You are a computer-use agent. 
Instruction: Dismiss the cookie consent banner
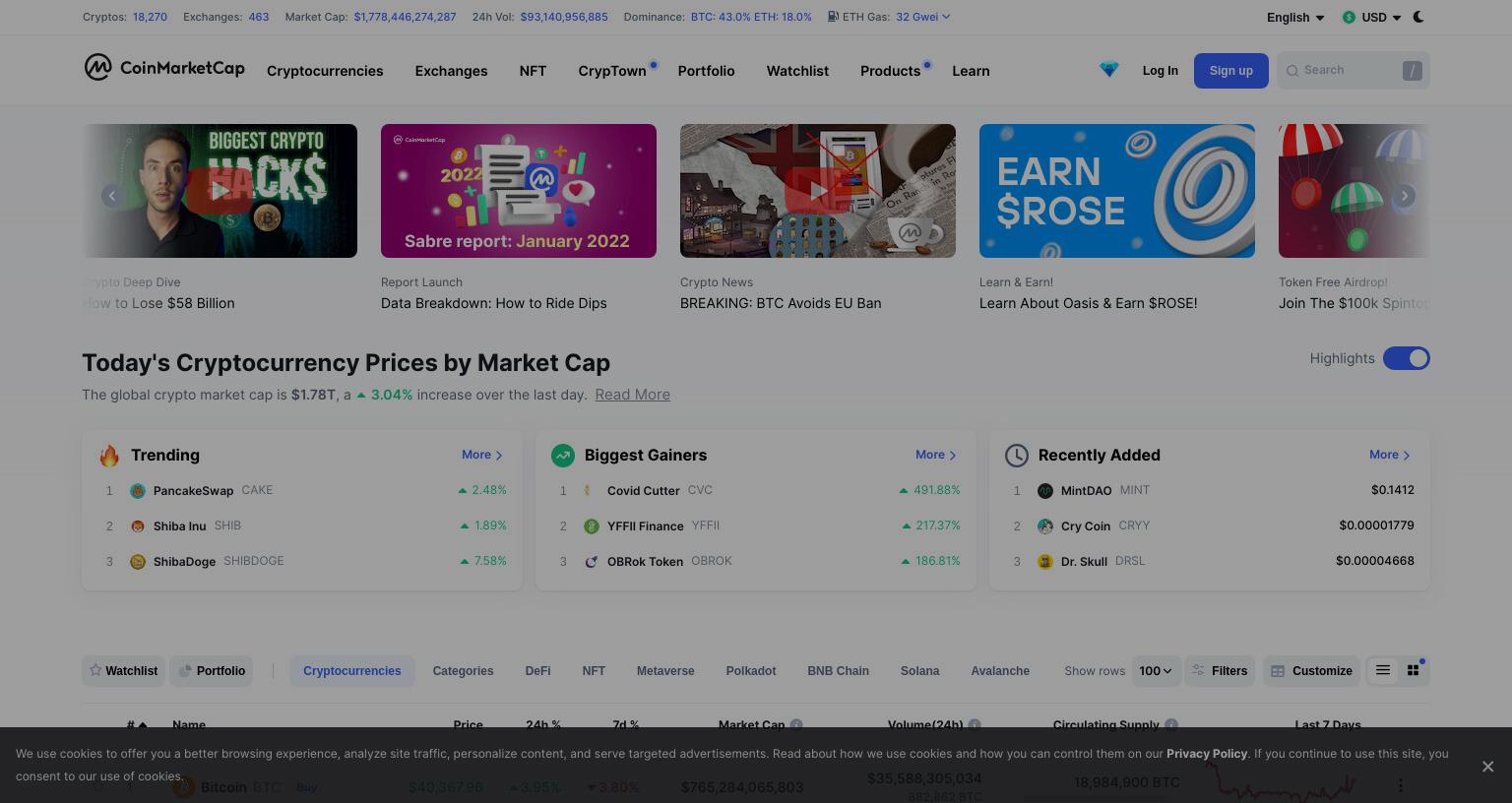coord(1487,767)
